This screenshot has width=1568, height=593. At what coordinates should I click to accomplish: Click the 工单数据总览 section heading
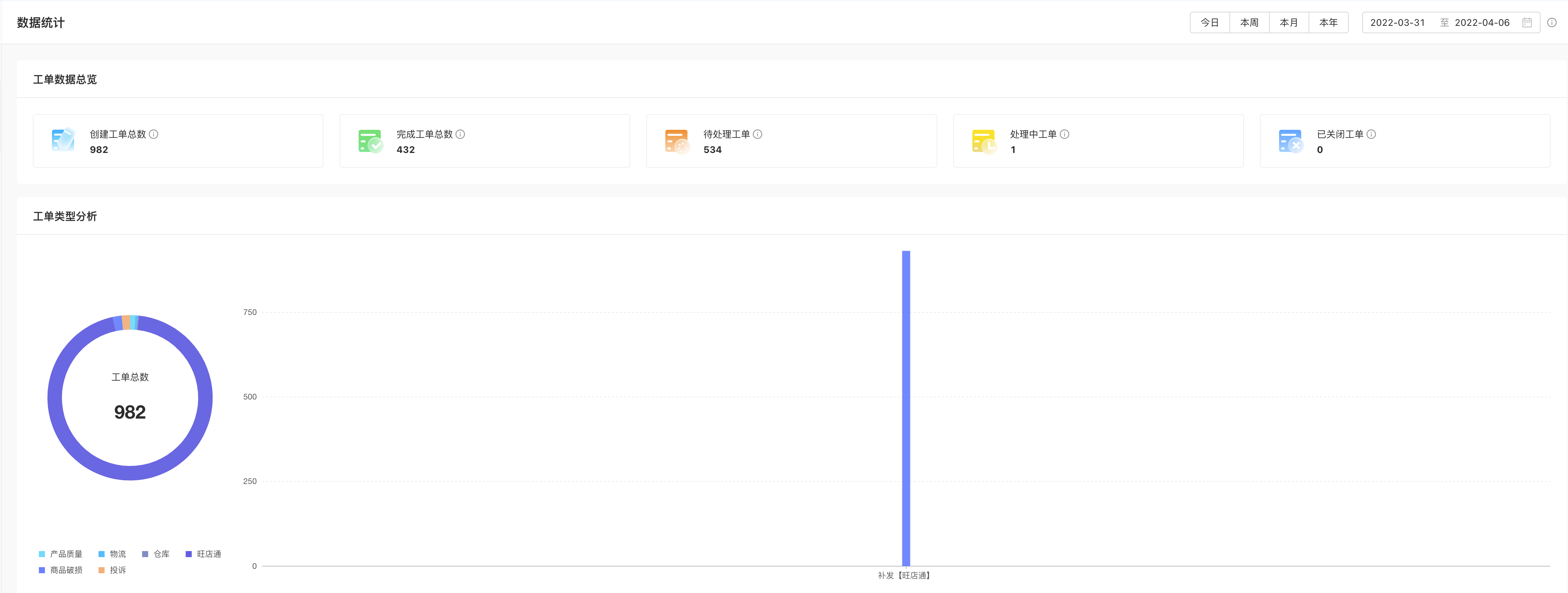pyautogui.click(x=65, y=79)
